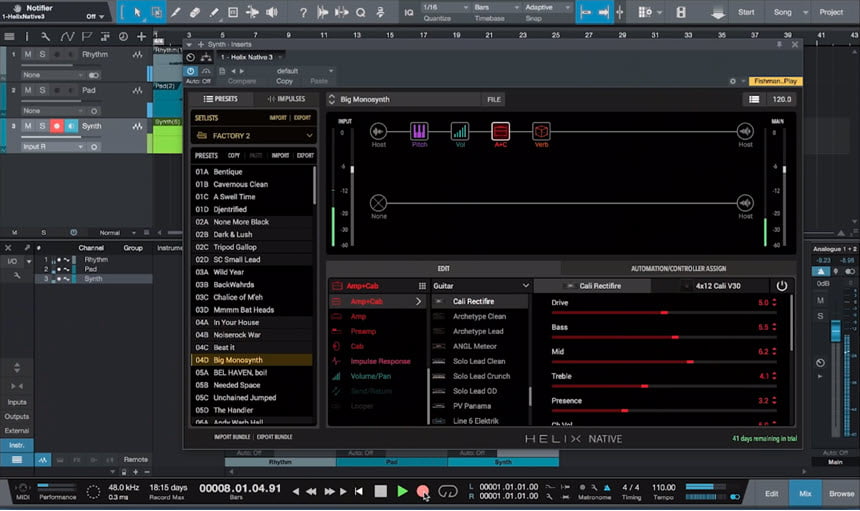This screenshot has height=511, width=860.
Task: Mute the Pad track
Action: [x=27, y=90]
